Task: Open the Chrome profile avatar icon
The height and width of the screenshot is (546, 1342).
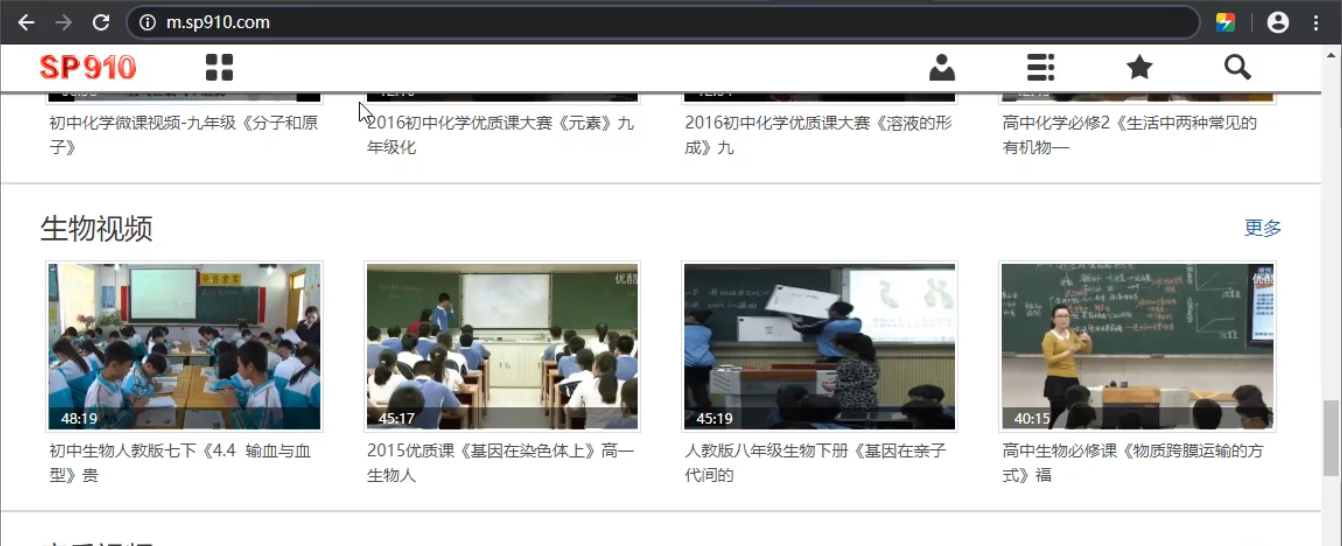Action: pos(1277,22)
